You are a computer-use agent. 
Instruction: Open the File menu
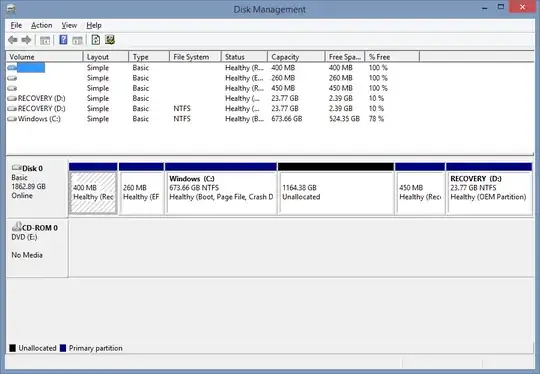(x=16, y=25)
